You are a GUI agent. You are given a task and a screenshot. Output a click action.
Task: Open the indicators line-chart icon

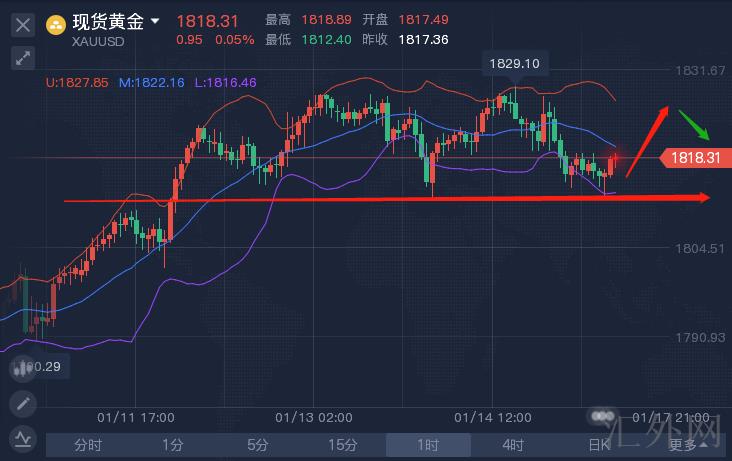tap(23, 438)
